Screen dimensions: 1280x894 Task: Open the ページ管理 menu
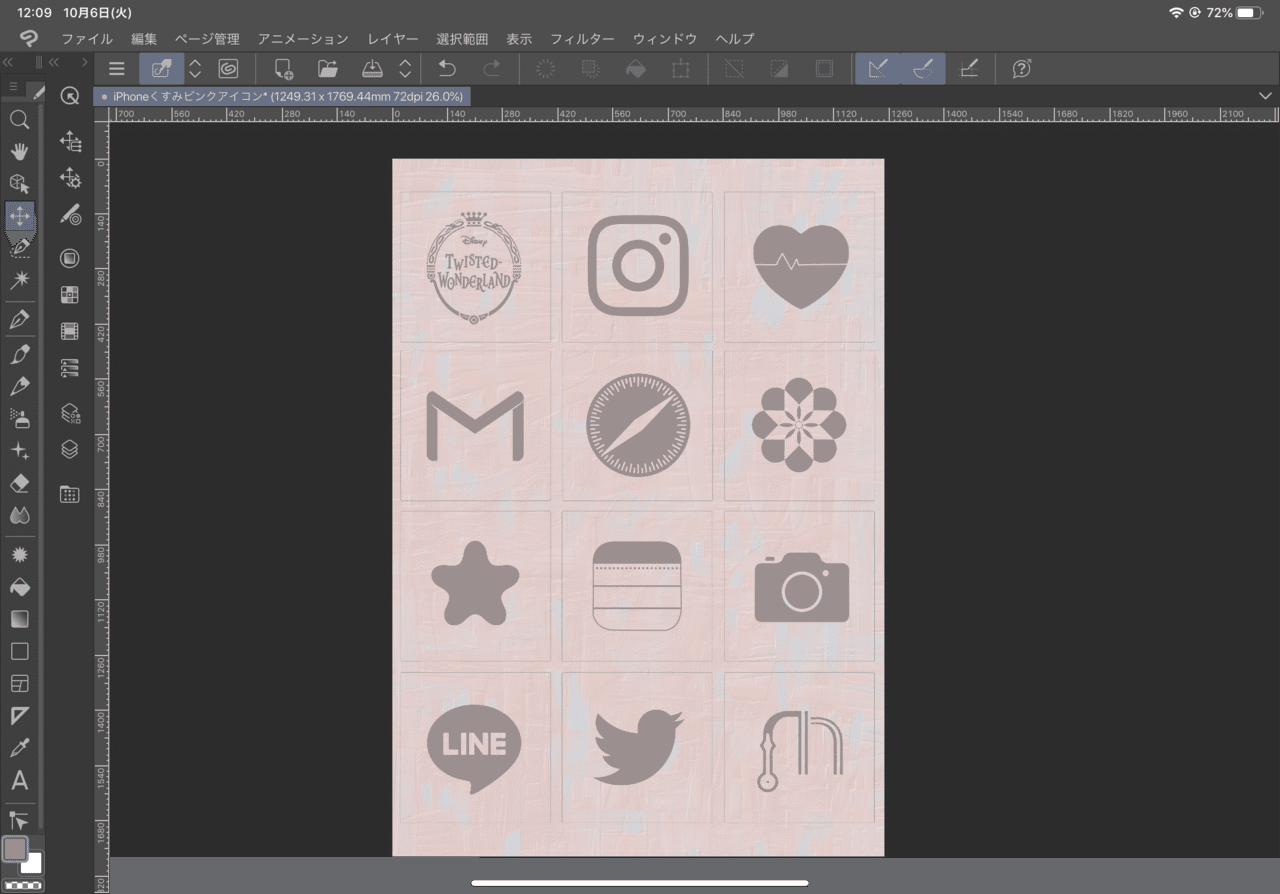point(207,39)
